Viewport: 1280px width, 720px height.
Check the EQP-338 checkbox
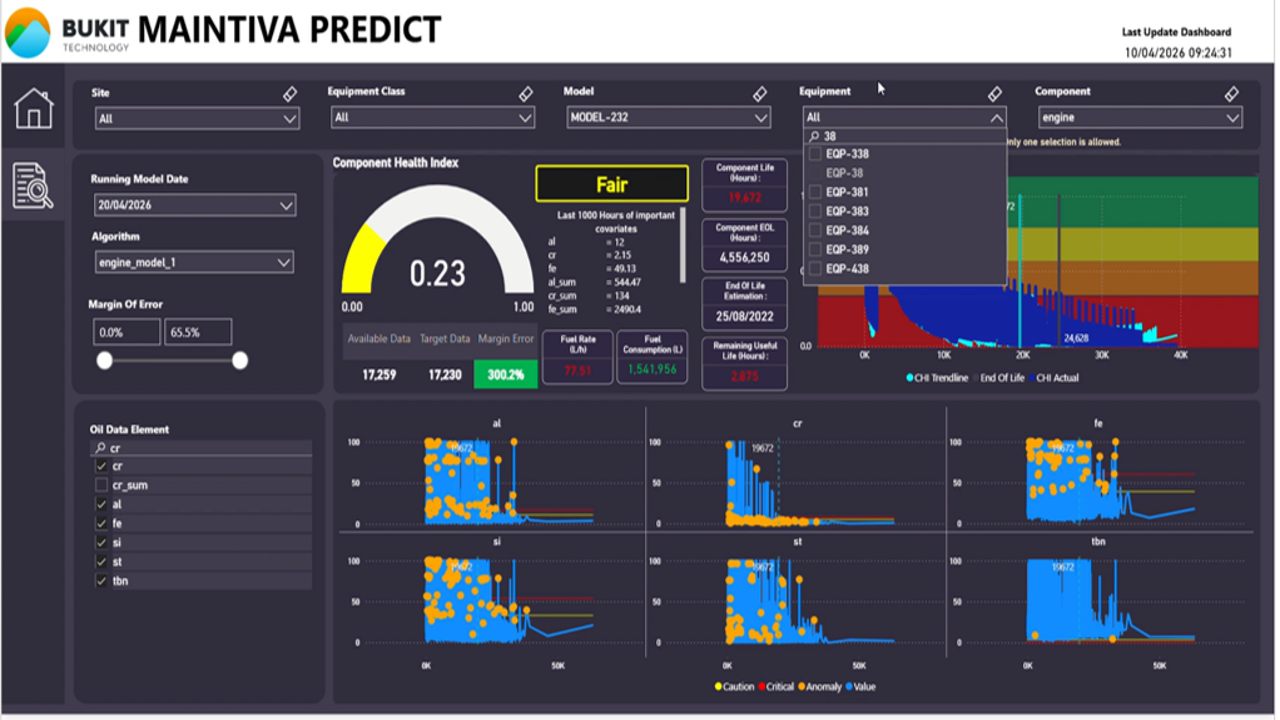815,154
